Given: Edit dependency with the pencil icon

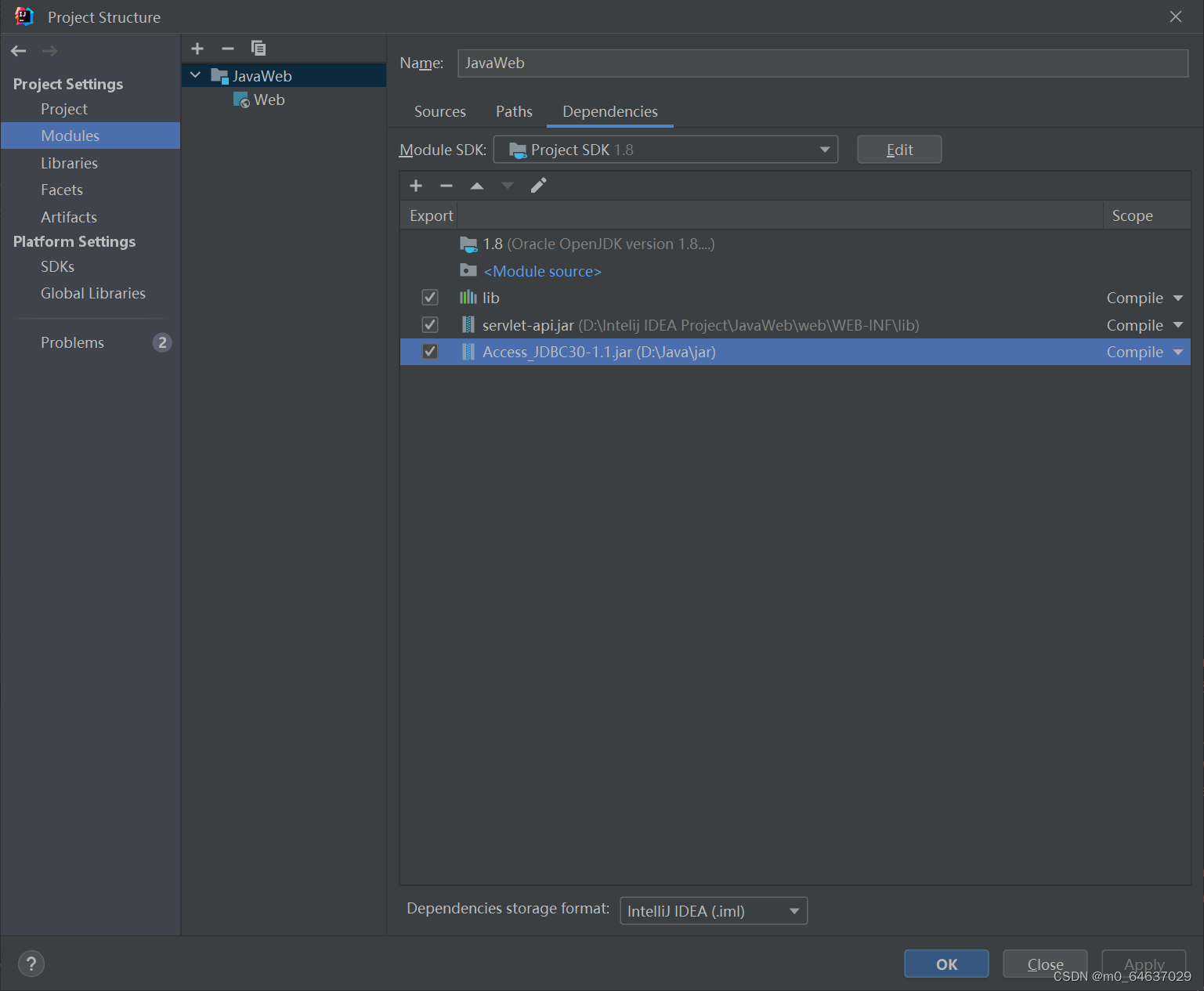Looking at the screenshot, I should click(538, 186).
